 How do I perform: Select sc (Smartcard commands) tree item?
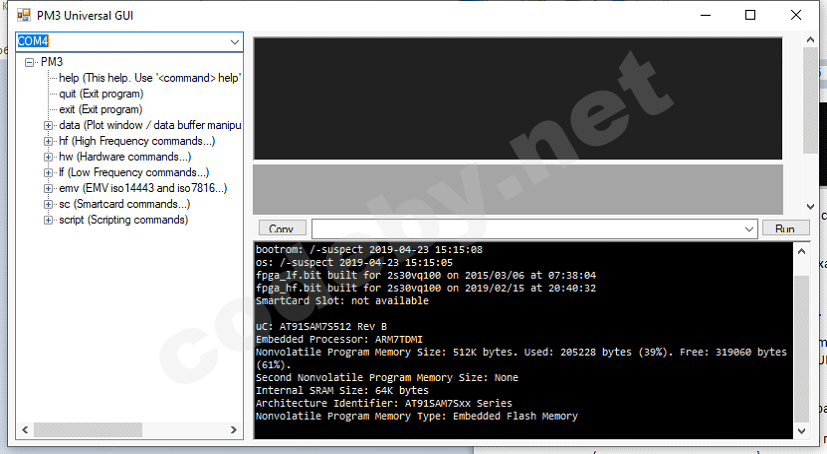pos(124,205)
